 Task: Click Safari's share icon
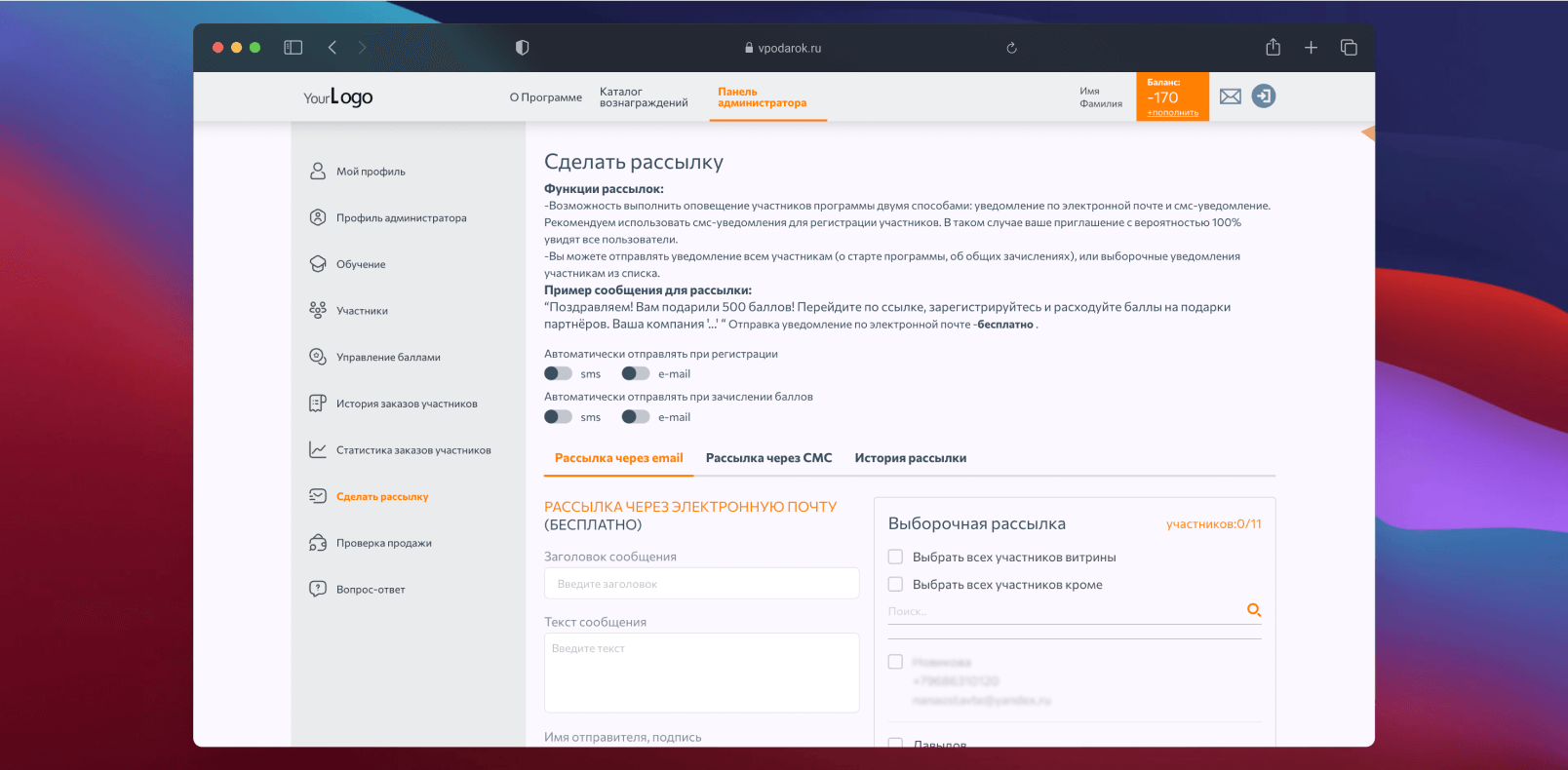click(1273, 48)
